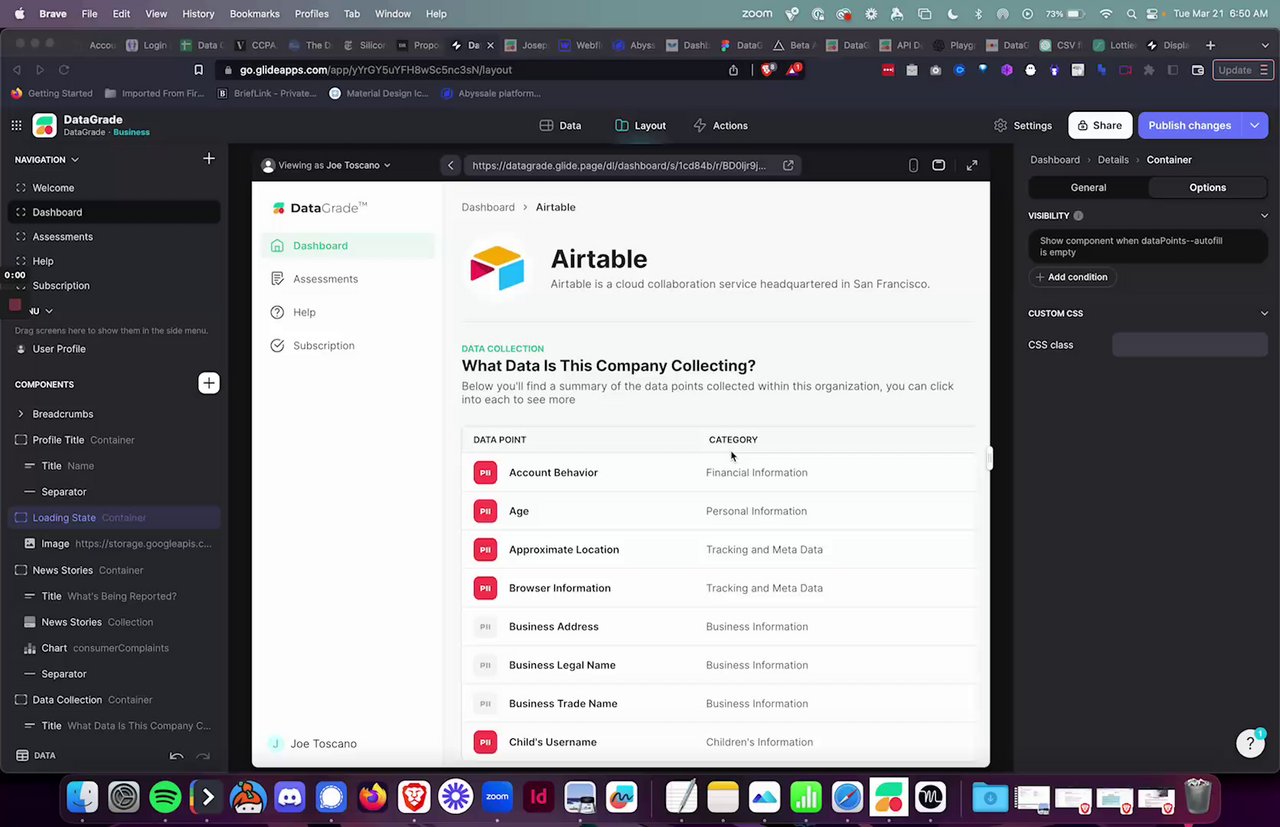This screenshot has height=827, width=1280.
Task: Select Chart consumerComplaints component
Action: tap(114, 648)
